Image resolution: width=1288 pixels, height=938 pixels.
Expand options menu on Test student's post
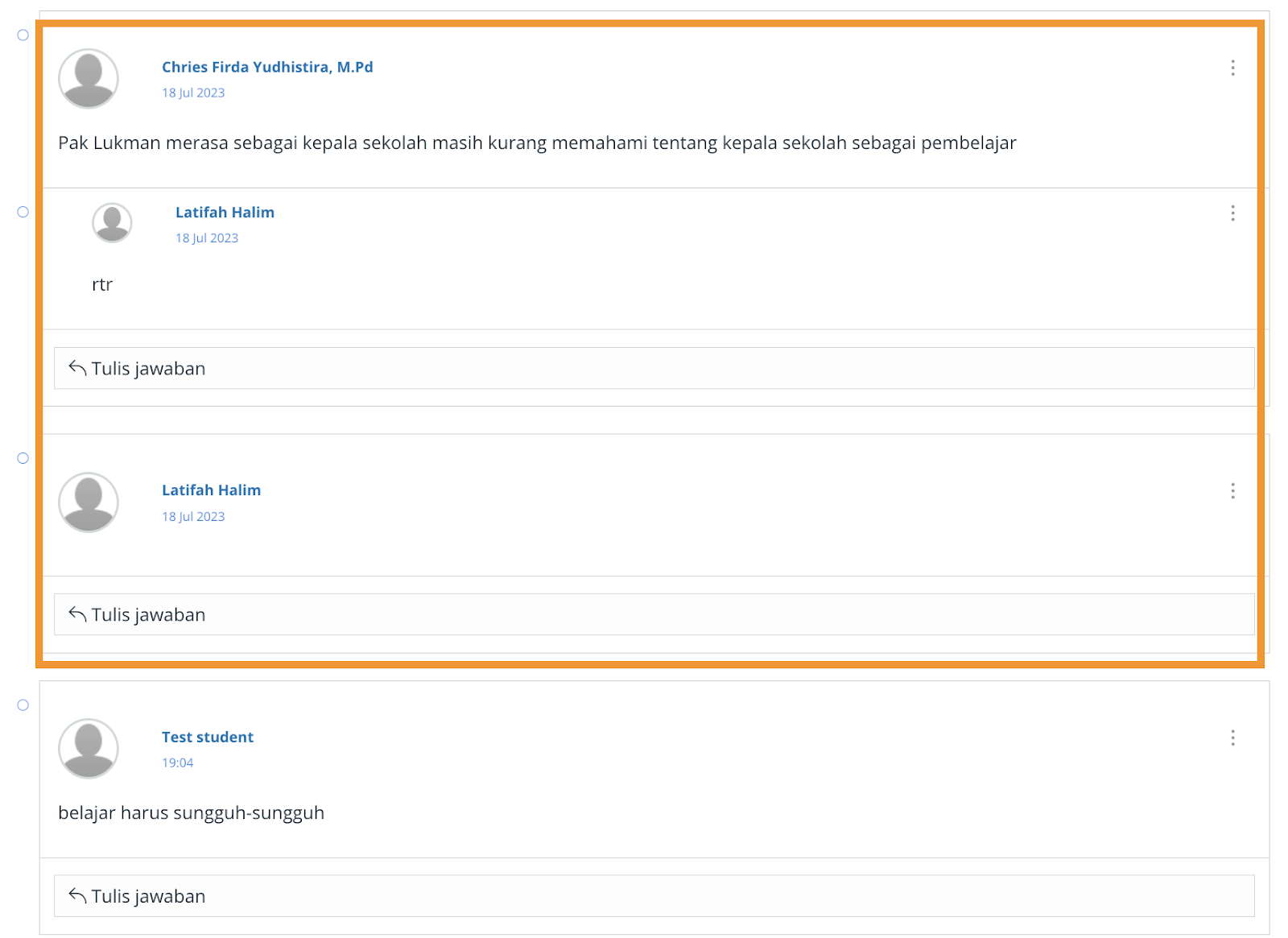(x=1232, y=738)
